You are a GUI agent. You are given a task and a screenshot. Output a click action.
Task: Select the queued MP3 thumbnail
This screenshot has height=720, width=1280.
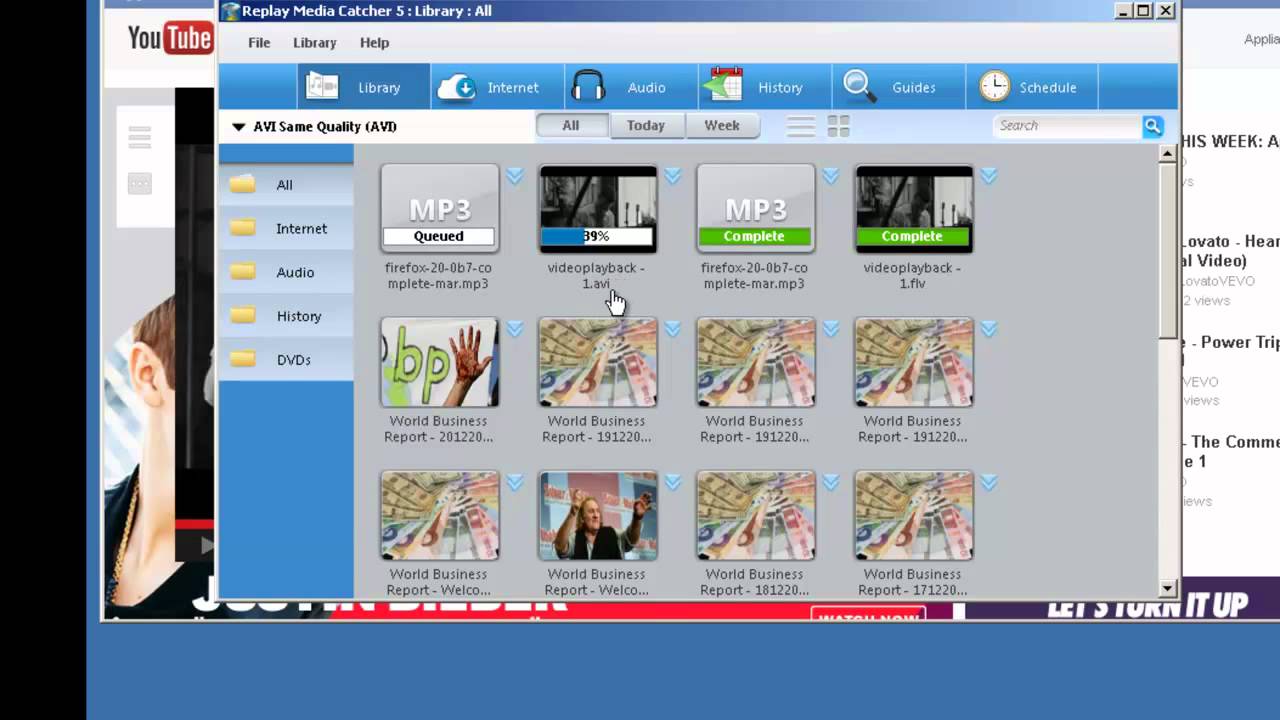tap(440, 208)
